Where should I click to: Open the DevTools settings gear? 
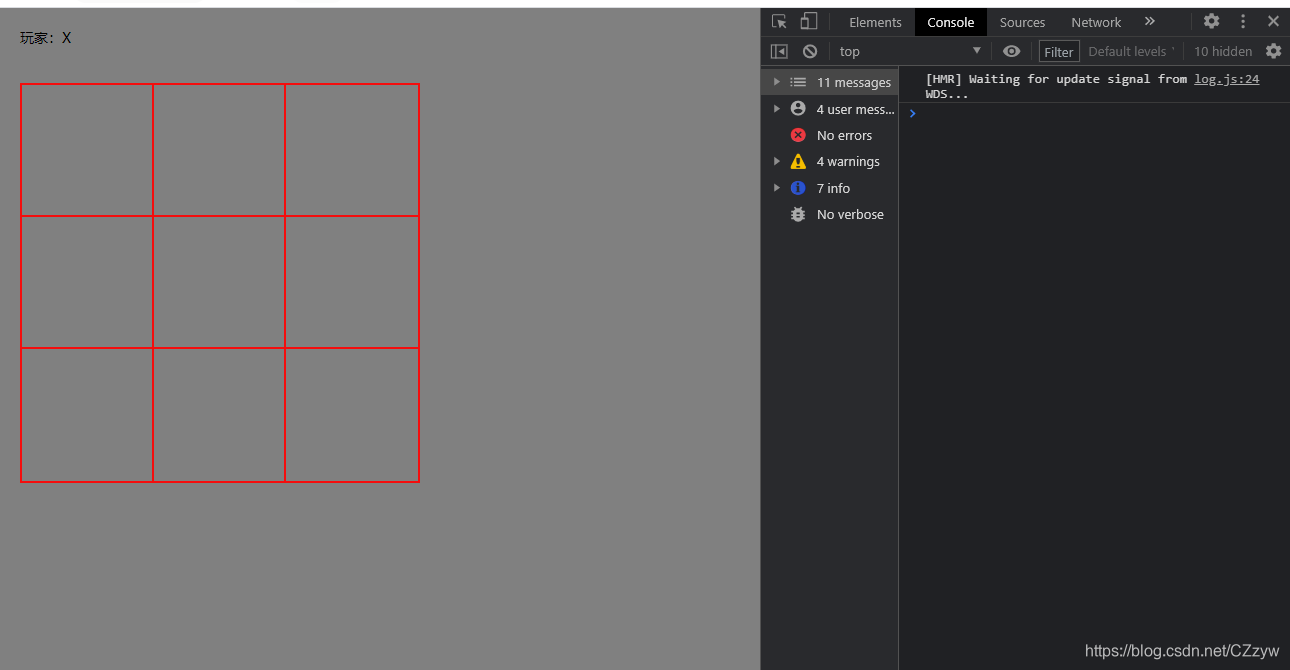pyautogui.click(x=1211, y=21)
